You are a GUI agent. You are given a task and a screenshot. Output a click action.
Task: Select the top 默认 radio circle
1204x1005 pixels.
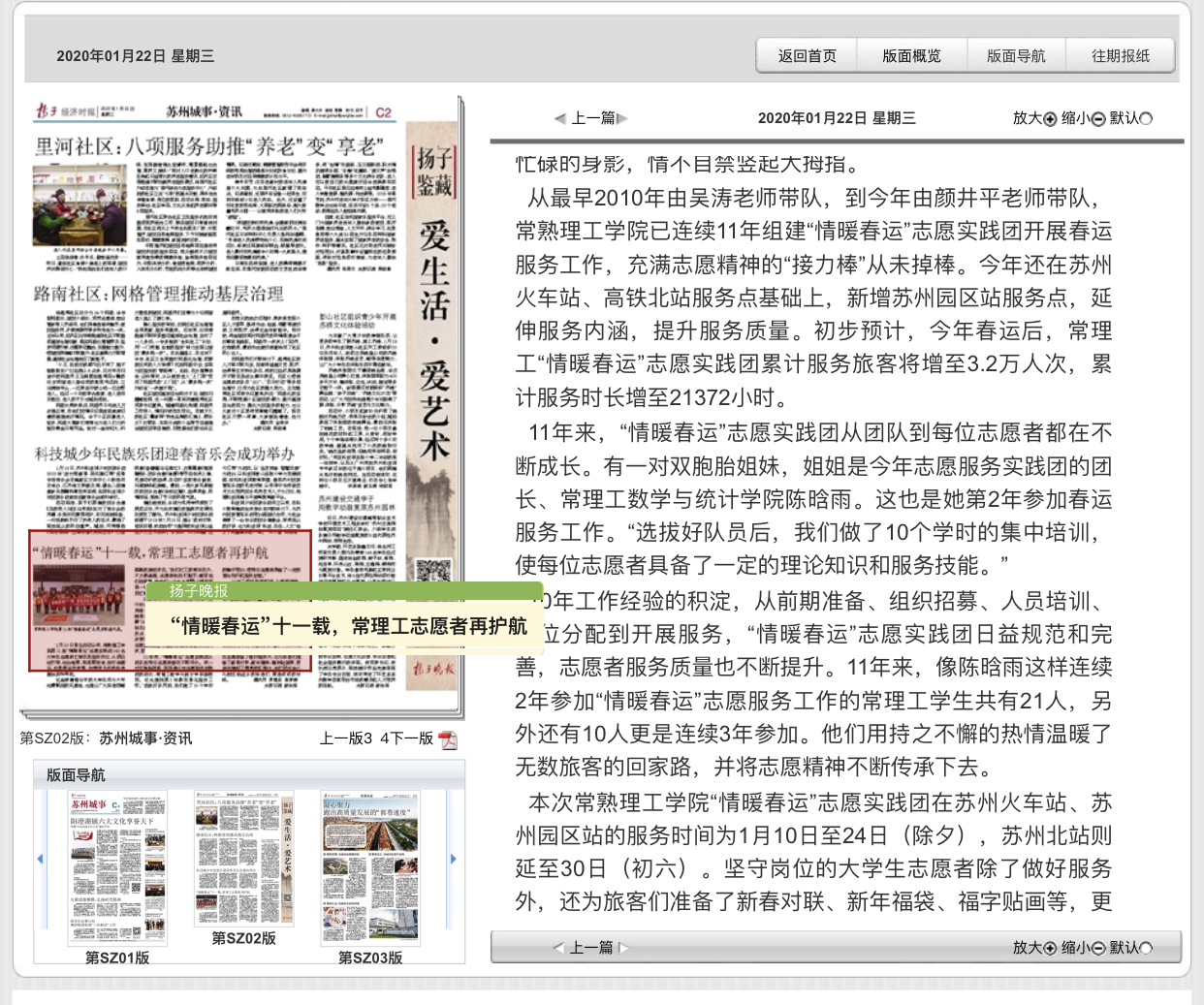(x=1147, y=119)
